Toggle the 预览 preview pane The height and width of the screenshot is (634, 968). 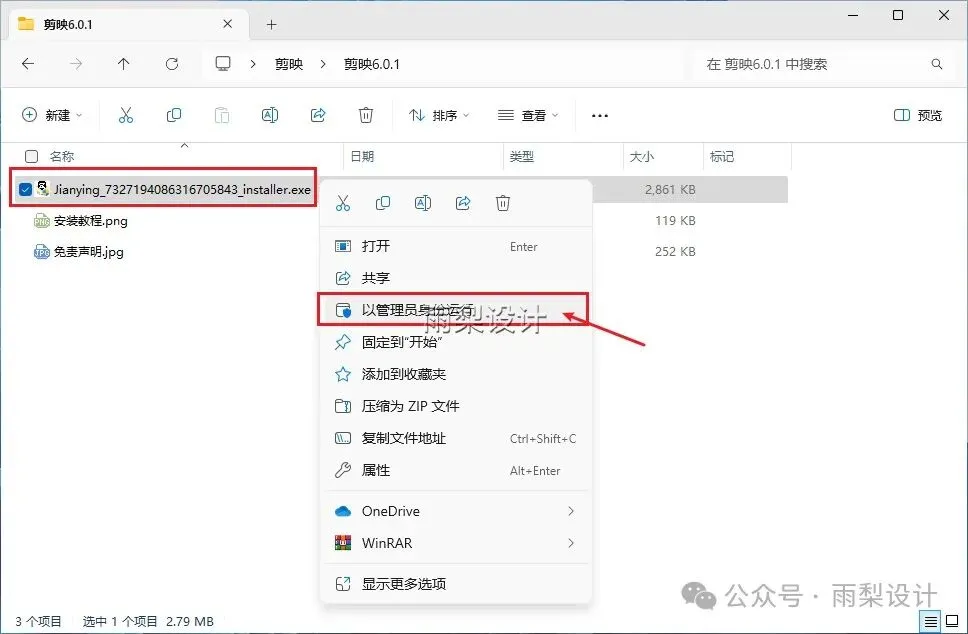(918, 115)
